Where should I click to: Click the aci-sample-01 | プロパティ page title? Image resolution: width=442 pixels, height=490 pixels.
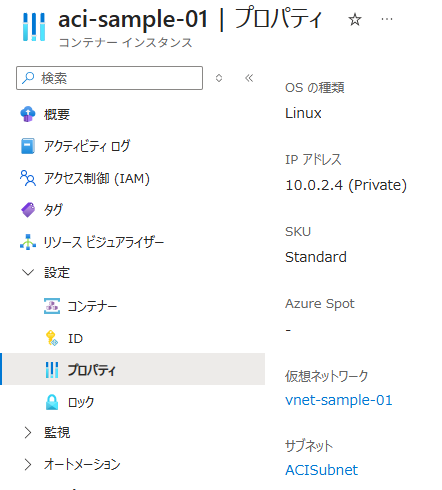[190, 19]
